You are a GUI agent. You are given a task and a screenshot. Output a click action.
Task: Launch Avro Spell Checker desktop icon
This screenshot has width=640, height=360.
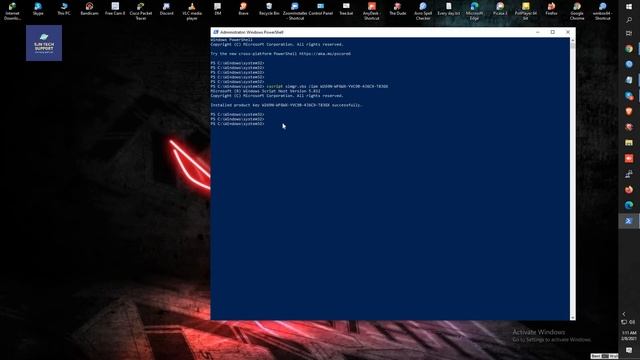click(423, 11)
